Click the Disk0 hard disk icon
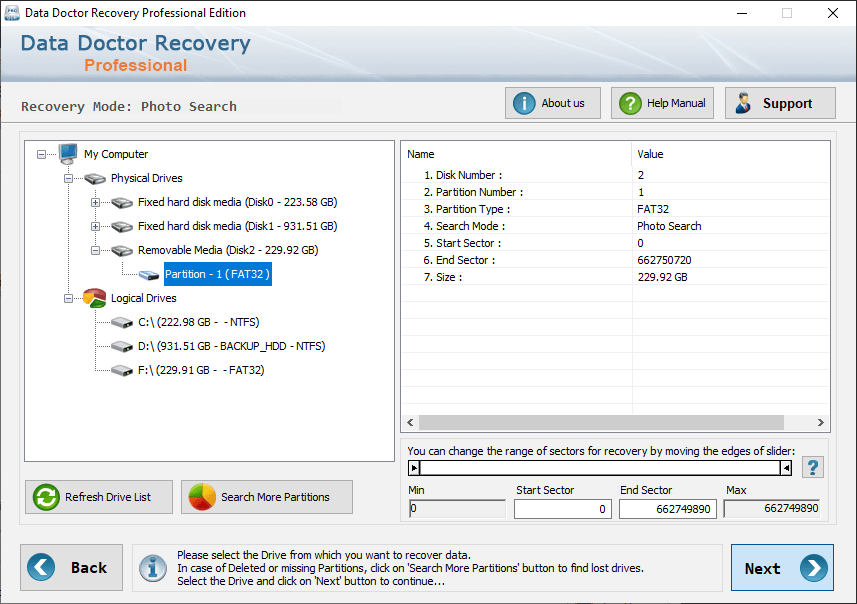Image resolution: width=857 pixels, height=604 pixels. point(122,203)
